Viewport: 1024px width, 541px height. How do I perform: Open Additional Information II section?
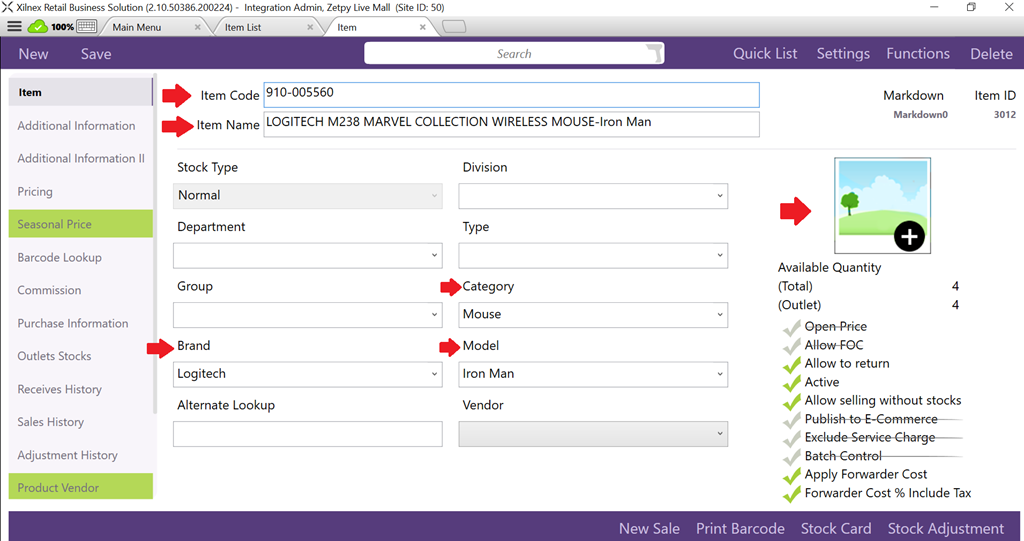80,158
